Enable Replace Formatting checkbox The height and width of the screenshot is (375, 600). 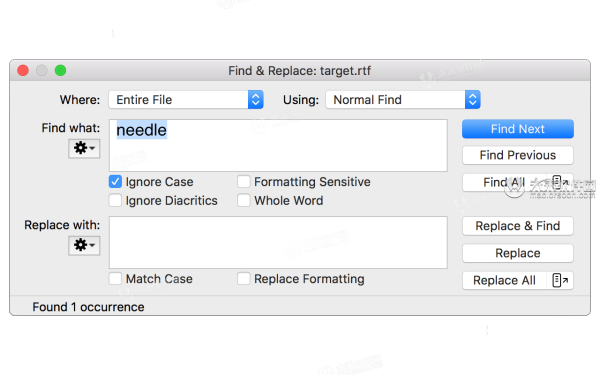(243, 279)
